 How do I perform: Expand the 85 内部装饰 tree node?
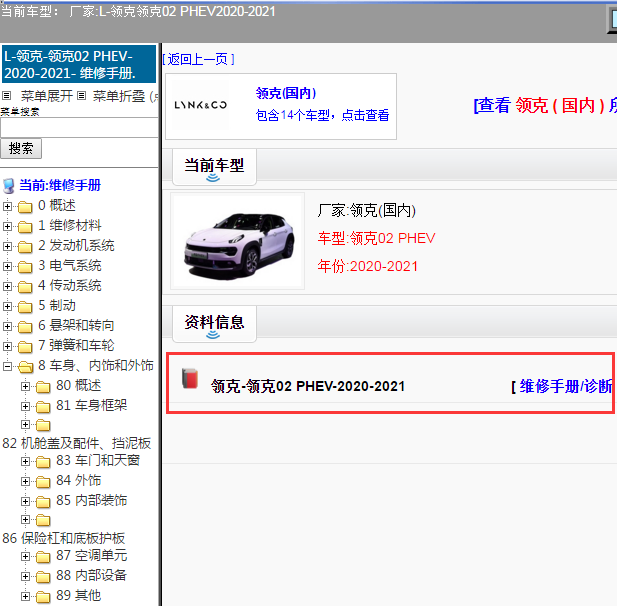[25, 501]
